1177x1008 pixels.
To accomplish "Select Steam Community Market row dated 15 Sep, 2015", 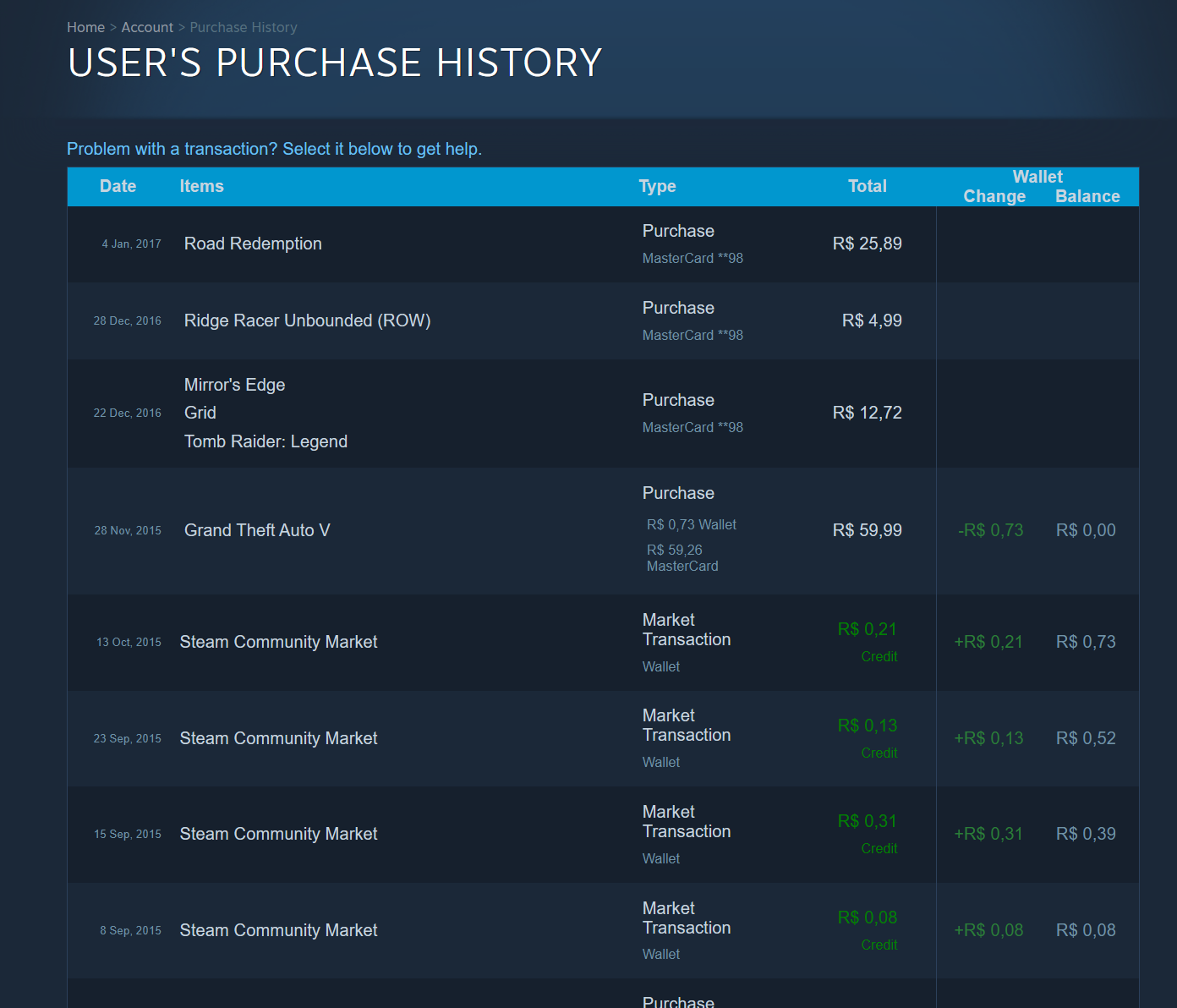I will point(603,835).
